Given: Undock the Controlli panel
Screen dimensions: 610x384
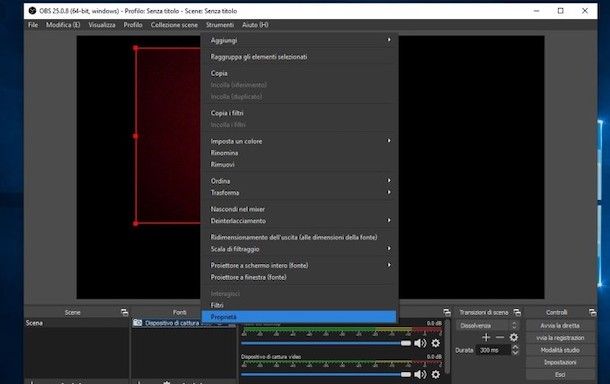Looking at the screenshot, I should pos(592,312).
